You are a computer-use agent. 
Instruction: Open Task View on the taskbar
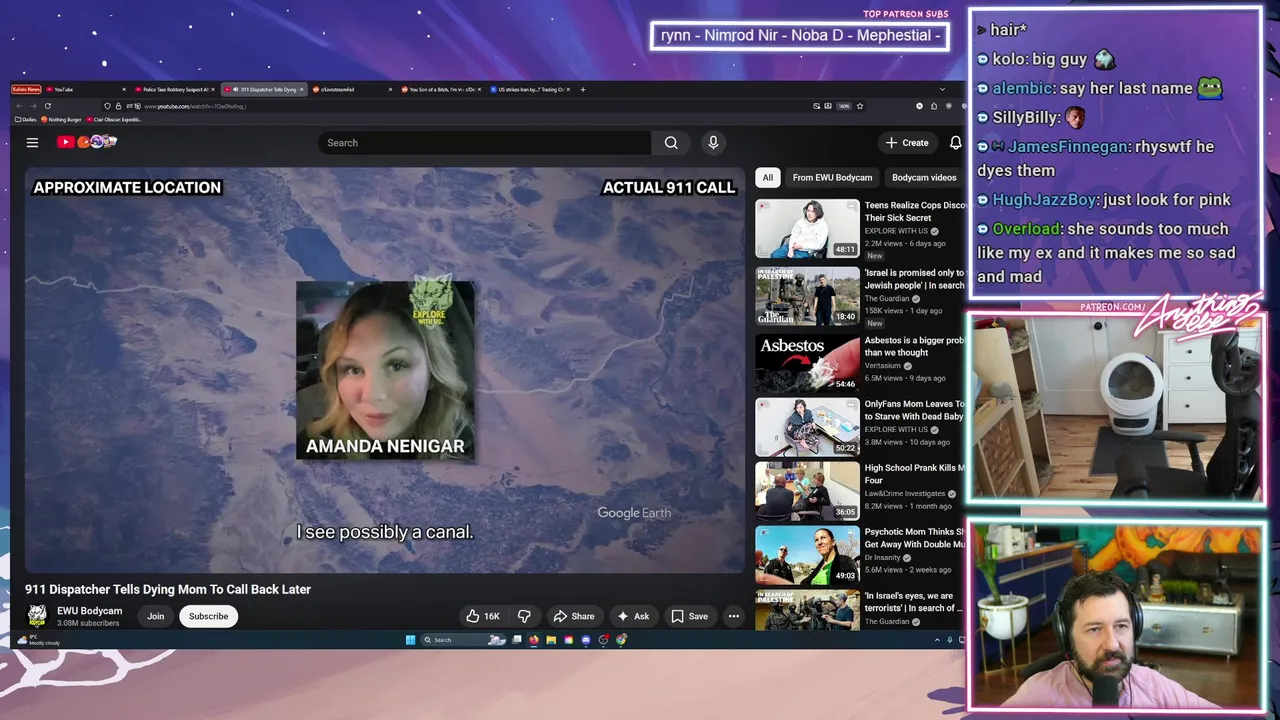click(517, 640)
